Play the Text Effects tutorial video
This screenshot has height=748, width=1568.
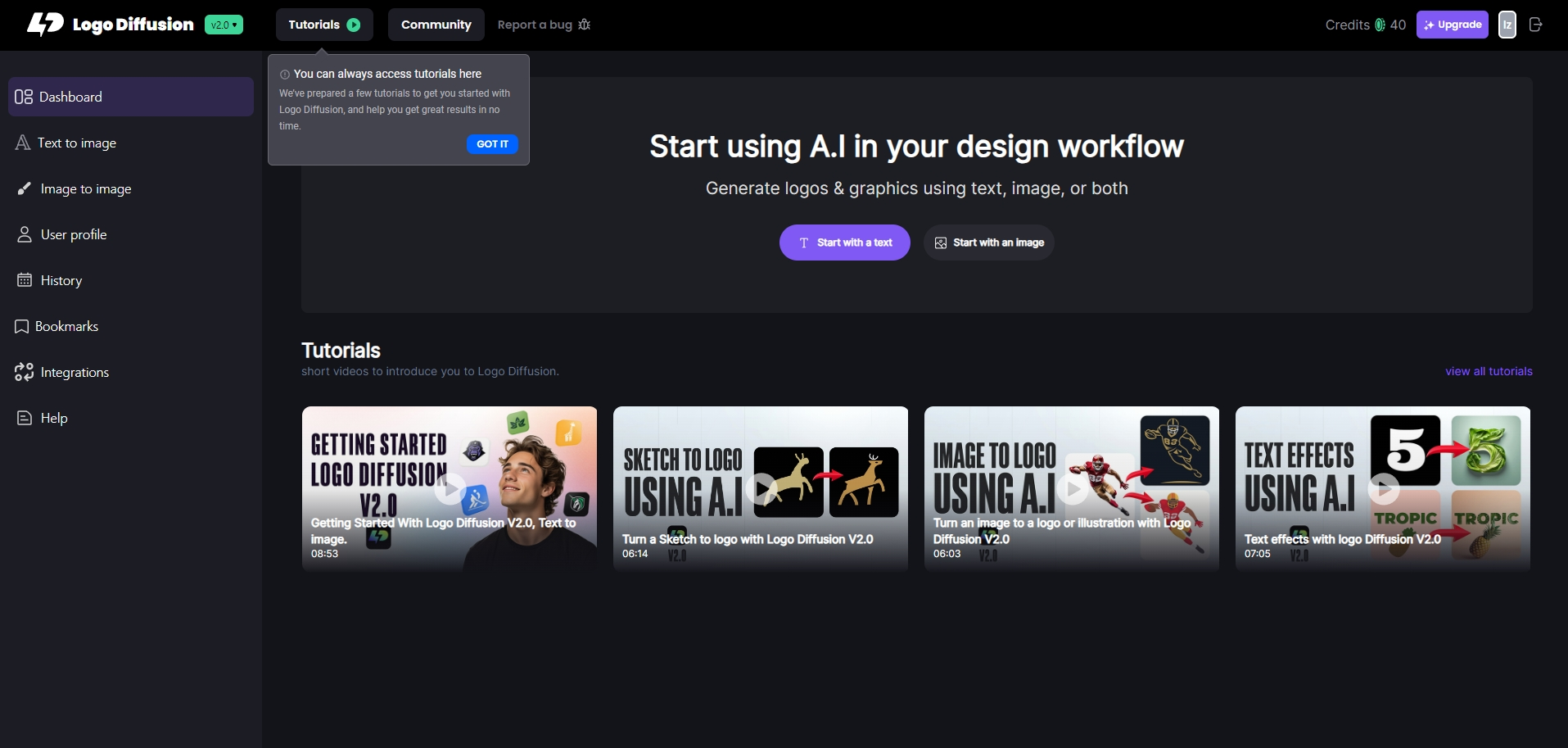[1383, 489]
